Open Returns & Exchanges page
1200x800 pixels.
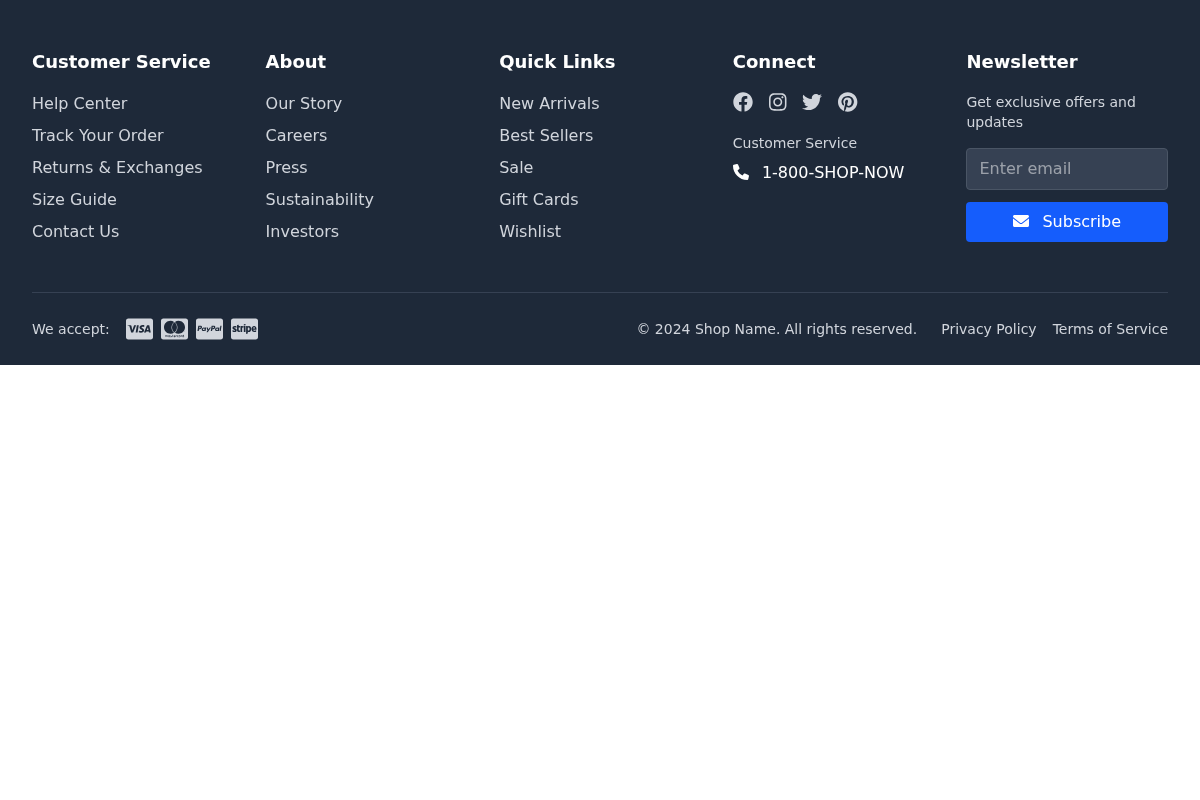(x=117, y=168)
